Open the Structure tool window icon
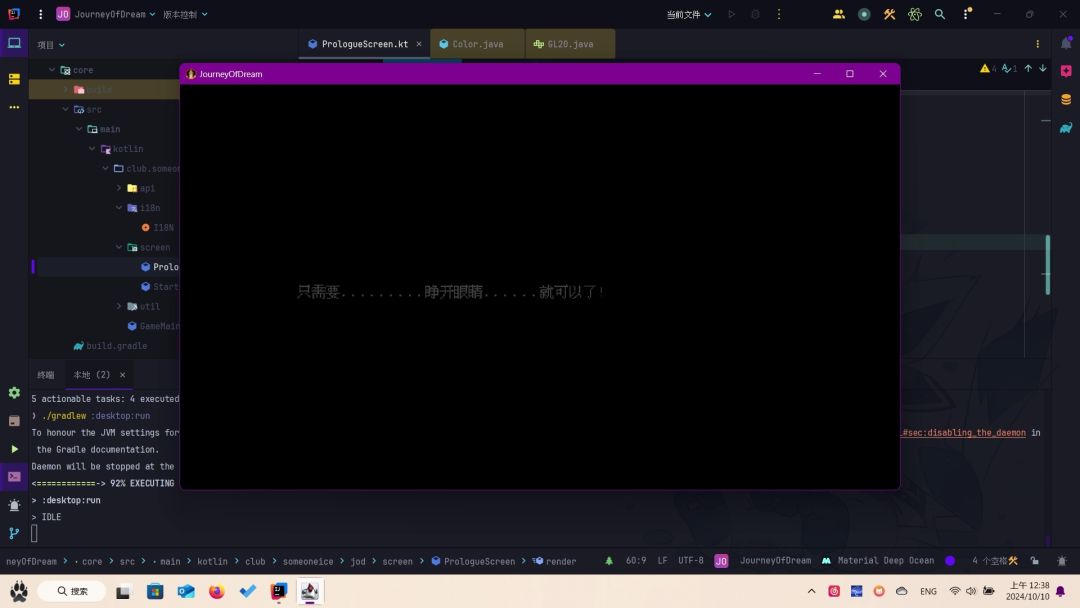Screen dimensions: 1080x608 click(x=14, y=79)
